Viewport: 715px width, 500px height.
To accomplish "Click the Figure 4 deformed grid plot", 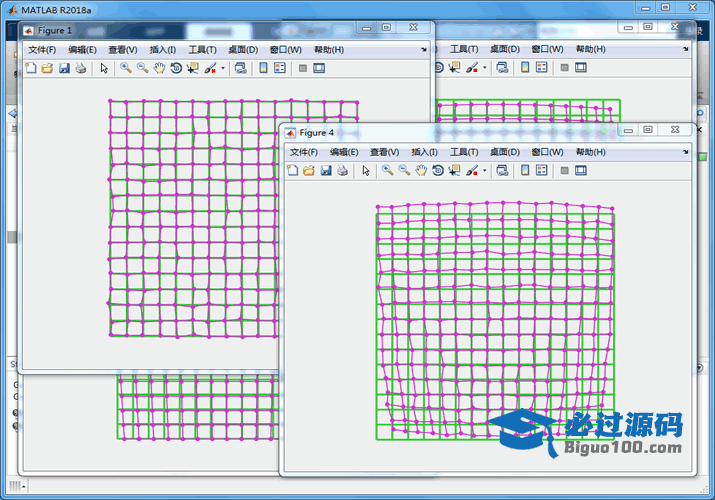I will point(495,321).
